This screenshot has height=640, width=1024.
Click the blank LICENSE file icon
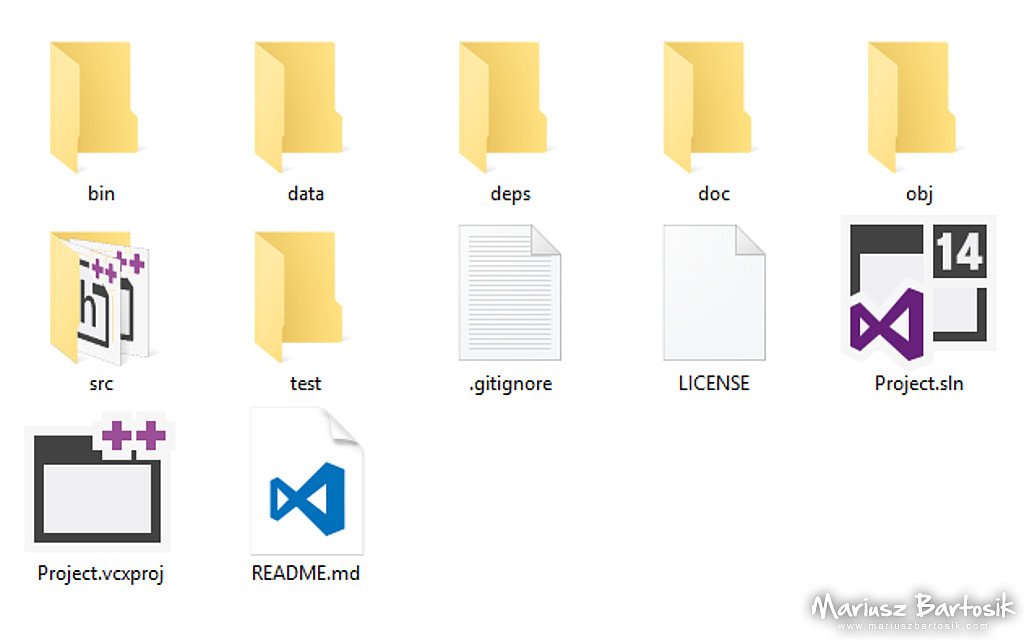714,293
